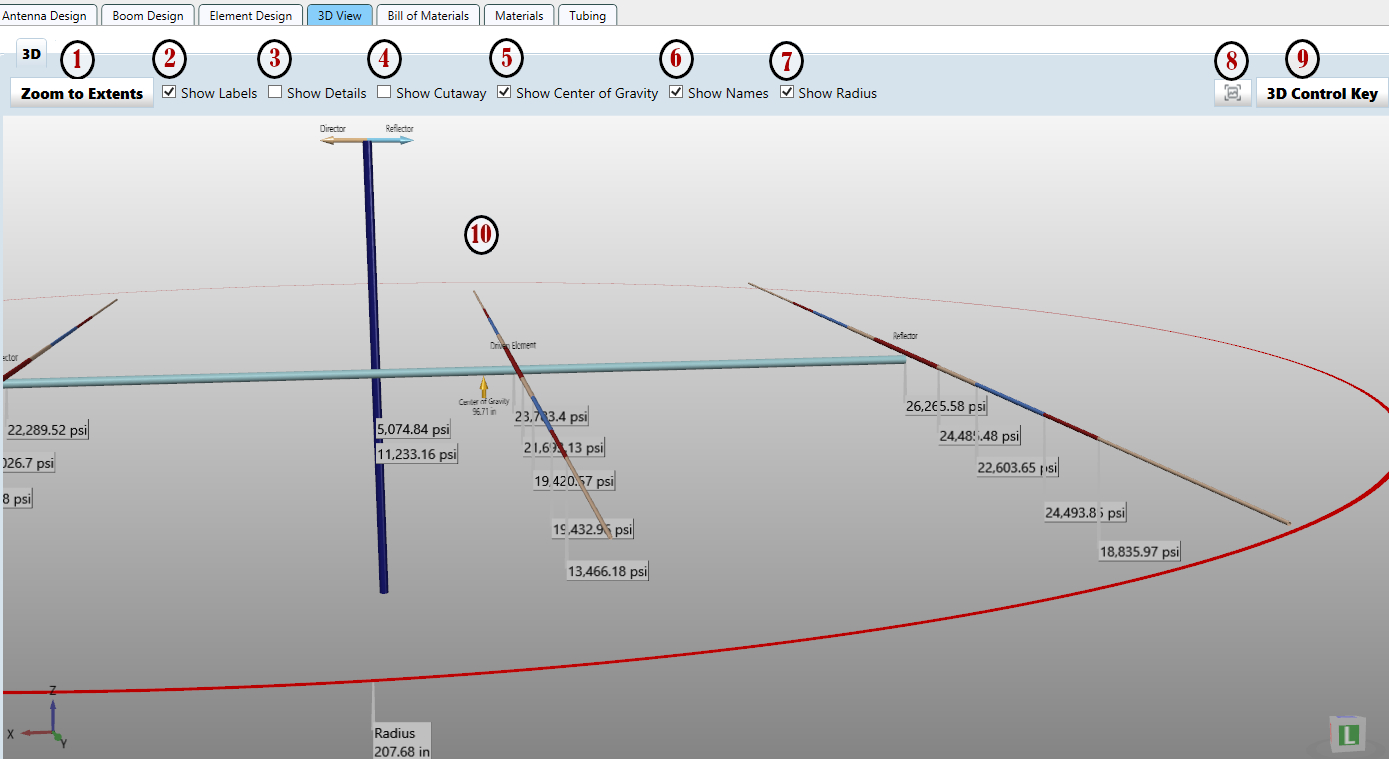Uncheck Show Center of Gravity
Screen dimensions: 1389x759
[504, 93]
